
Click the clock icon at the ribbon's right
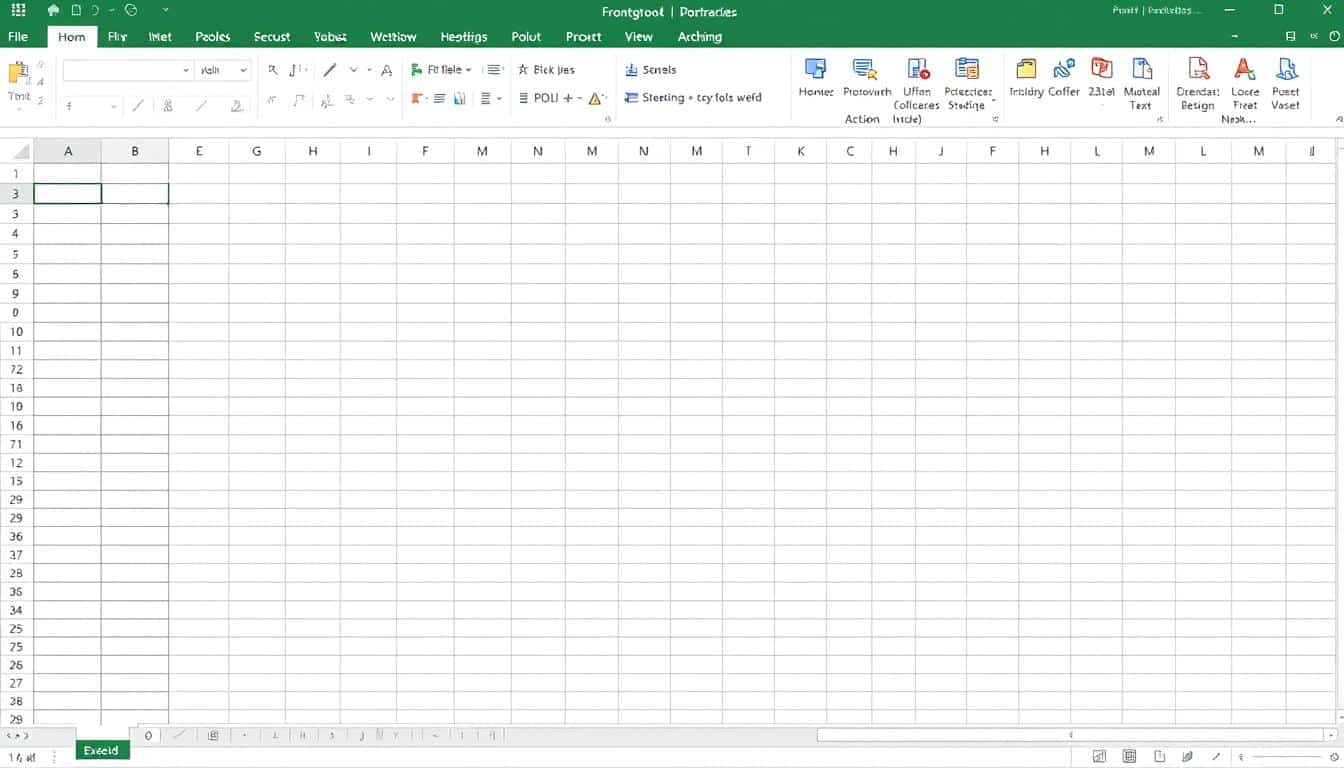[1334, 36]
